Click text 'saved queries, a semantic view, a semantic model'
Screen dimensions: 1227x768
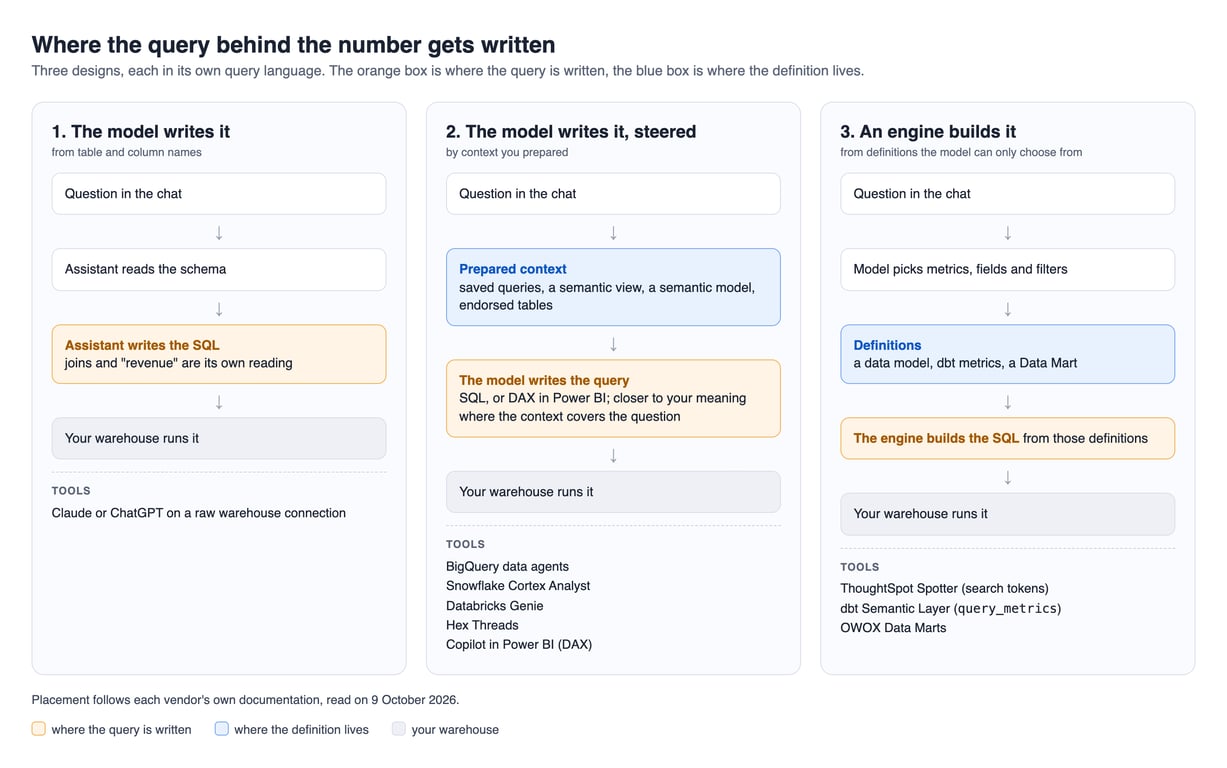607,287
